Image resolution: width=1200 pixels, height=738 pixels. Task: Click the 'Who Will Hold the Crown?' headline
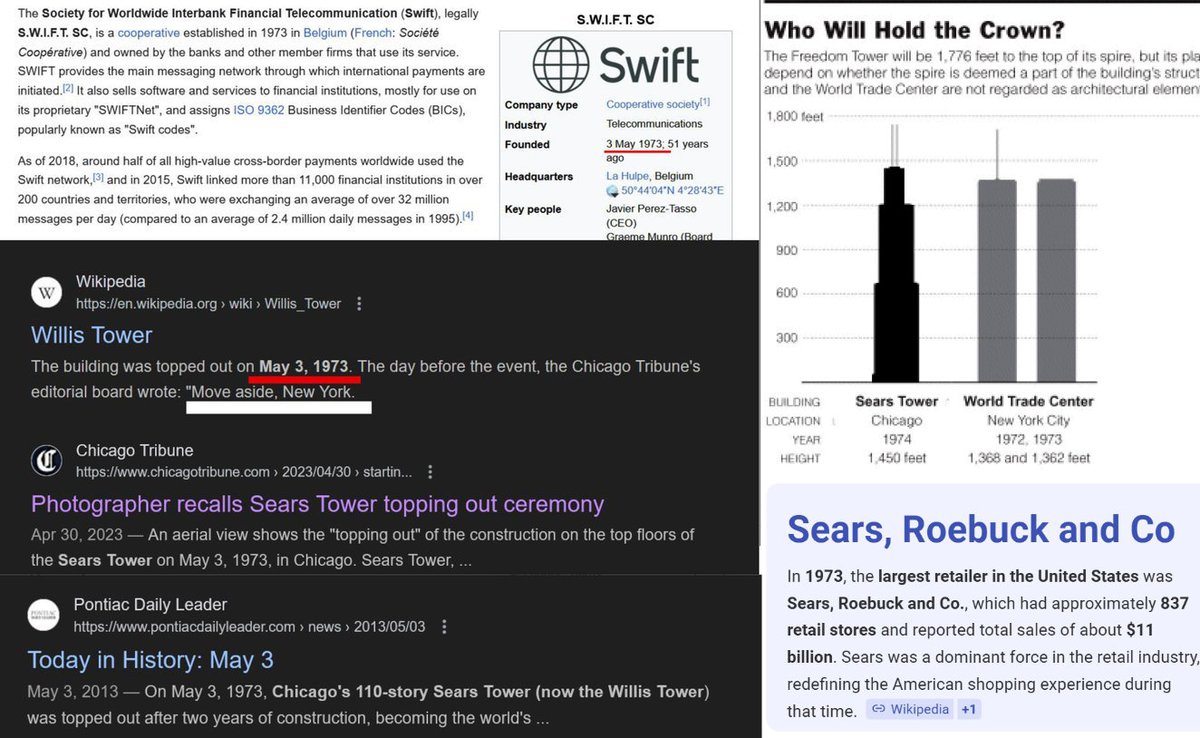point(915,28)
